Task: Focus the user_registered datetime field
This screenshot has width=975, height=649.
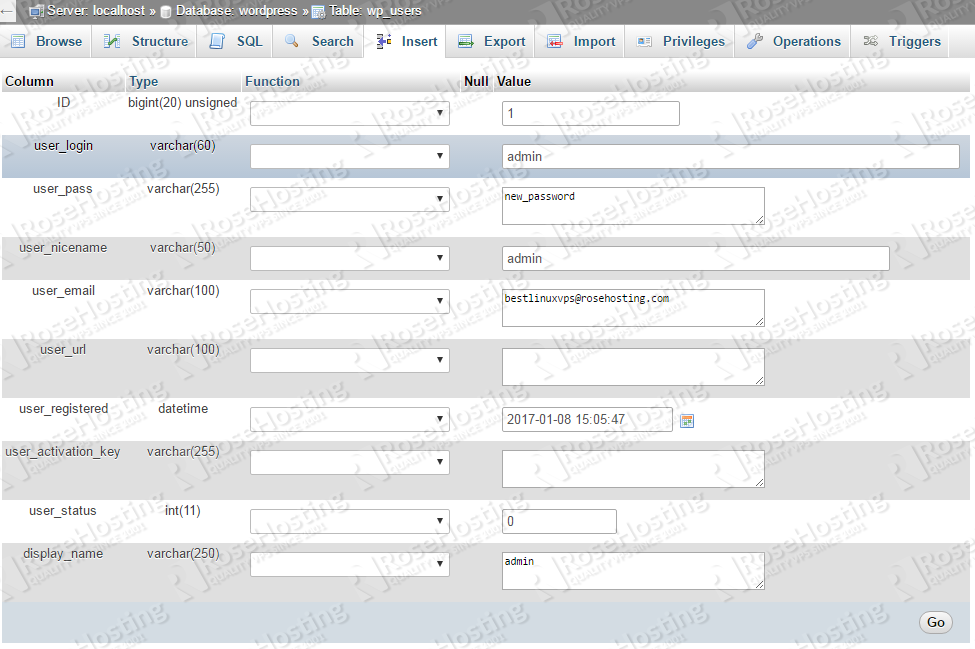Action: pyautogui.click(x=587, y=419)
